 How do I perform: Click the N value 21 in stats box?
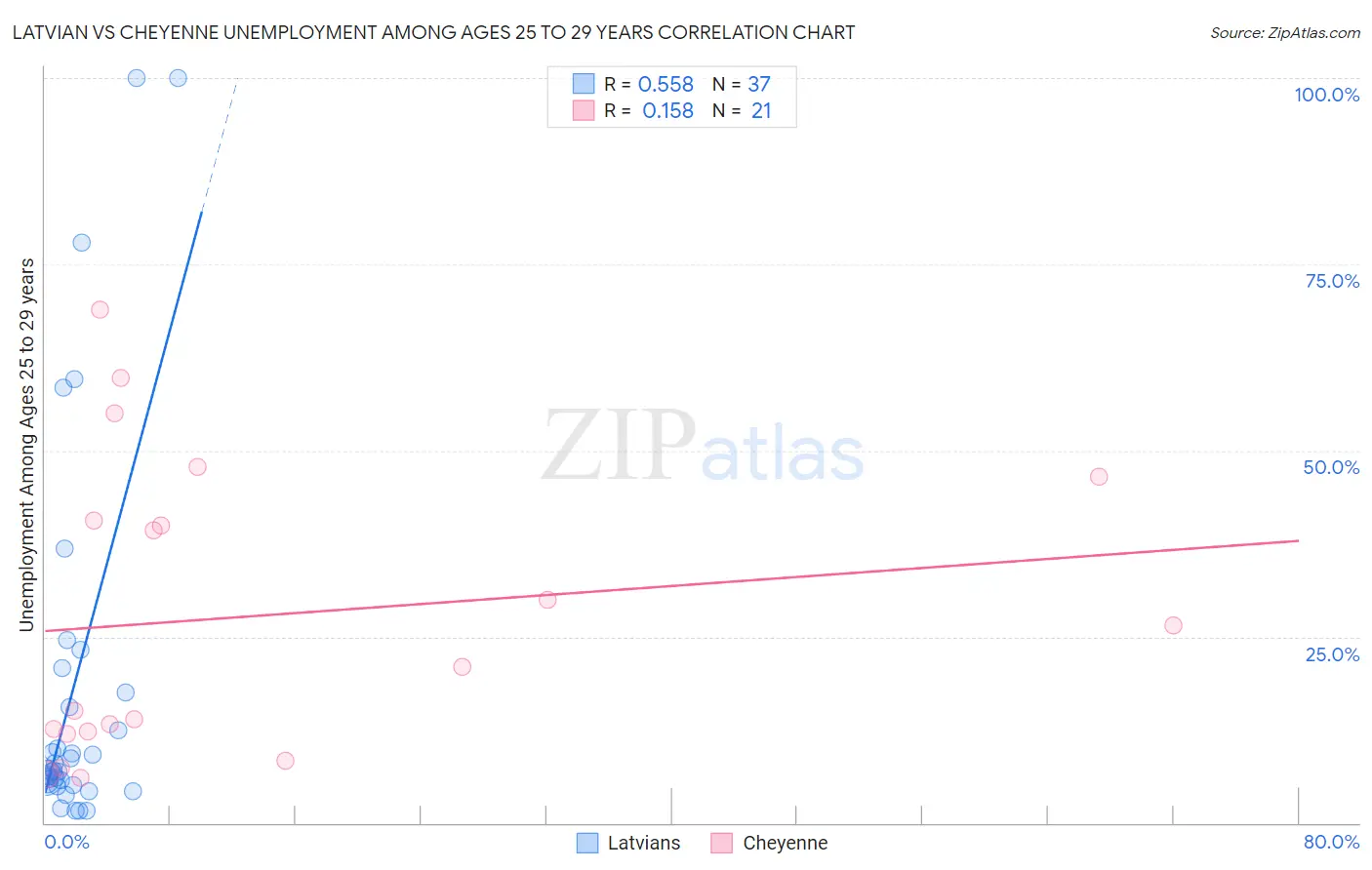coord(761,111)
